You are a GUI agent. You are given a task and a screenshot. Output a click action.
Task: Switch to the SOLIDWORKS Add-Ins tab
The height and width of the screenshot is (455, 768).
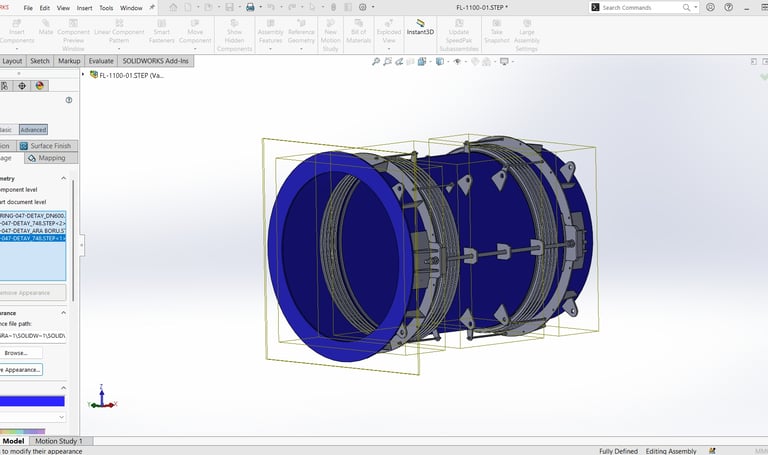[155, 61]
